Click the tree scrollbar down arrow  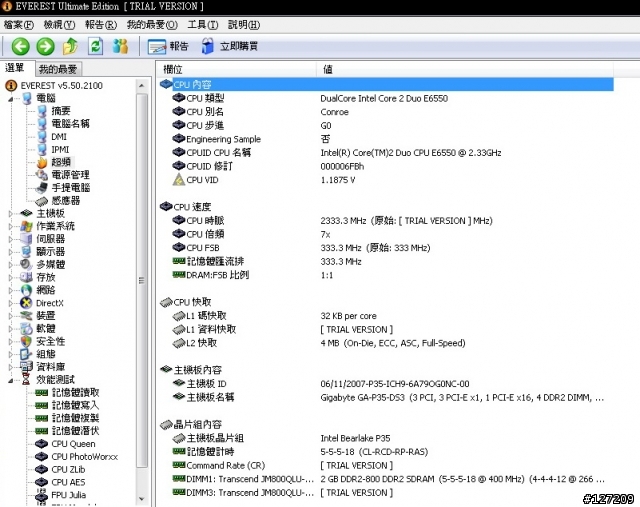(142, 499)
